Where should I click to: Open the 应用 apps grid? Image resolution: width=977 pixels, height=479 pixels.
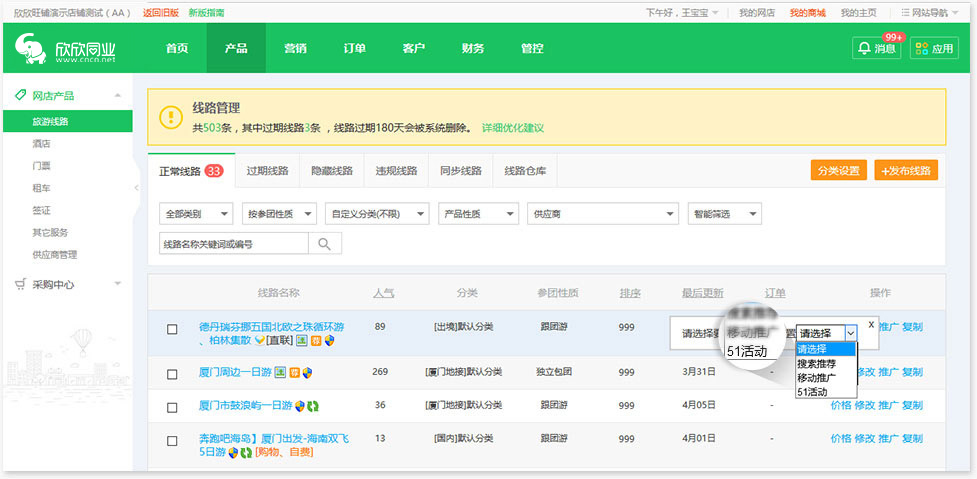[933, 48]
